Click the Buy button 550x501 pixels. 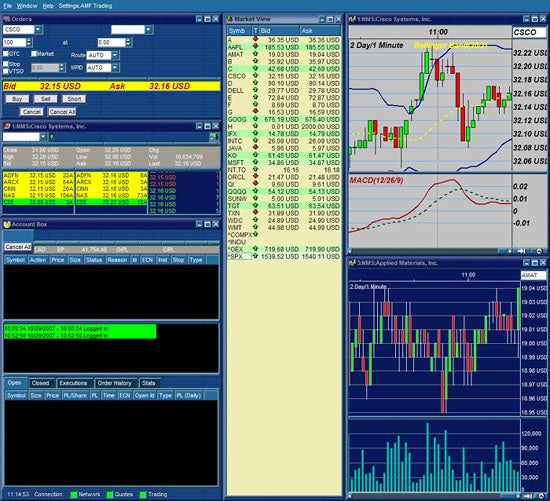pyautogui.click(x=17, y=99)
